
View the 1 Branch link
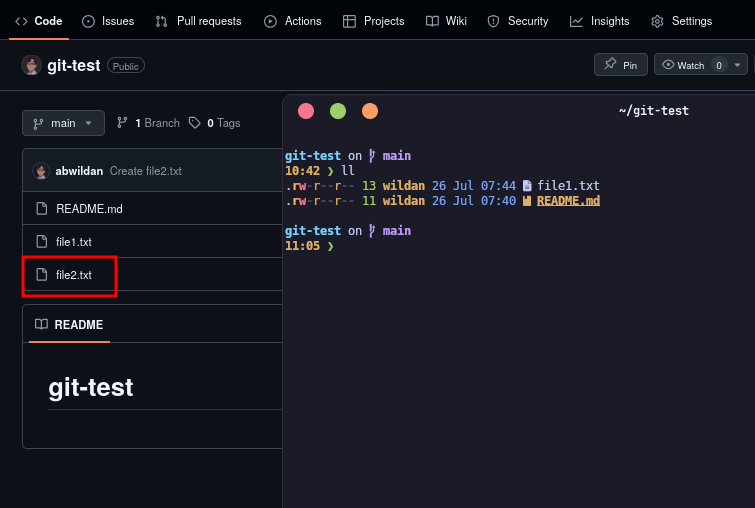(x=148, y=123)
